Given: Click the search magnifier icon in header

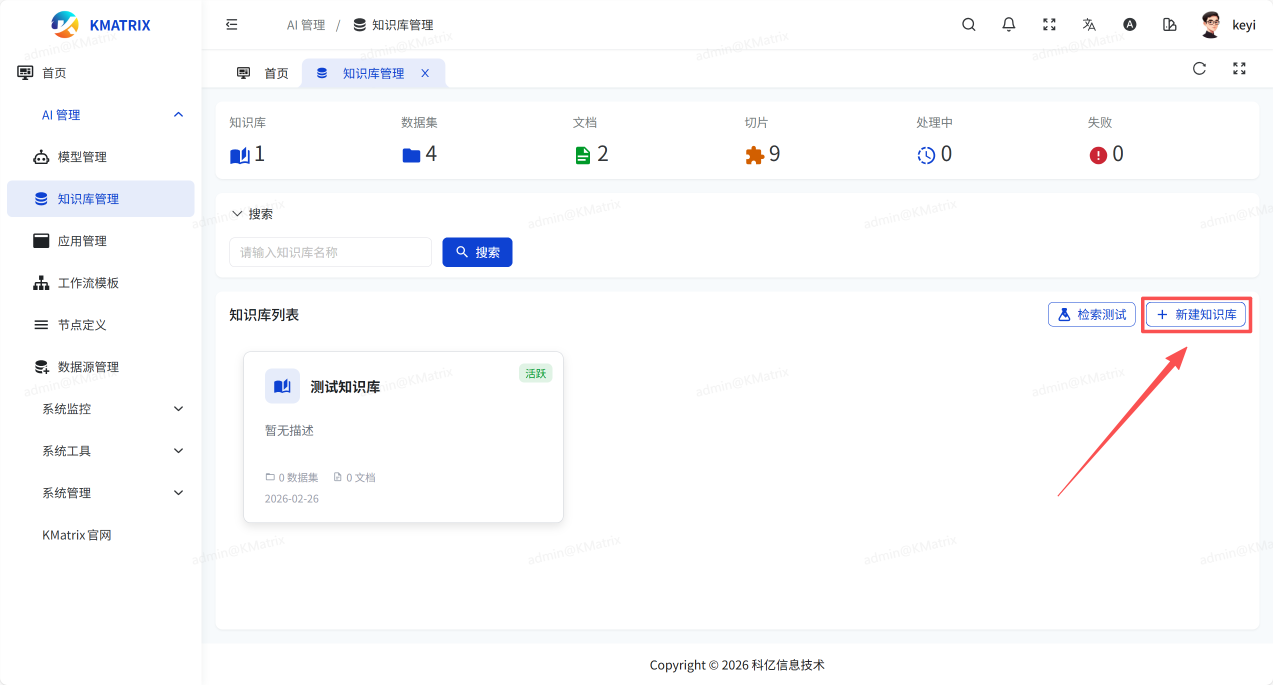Looking at the screenshot, I should pyautogui.click(x=968, y=25).
